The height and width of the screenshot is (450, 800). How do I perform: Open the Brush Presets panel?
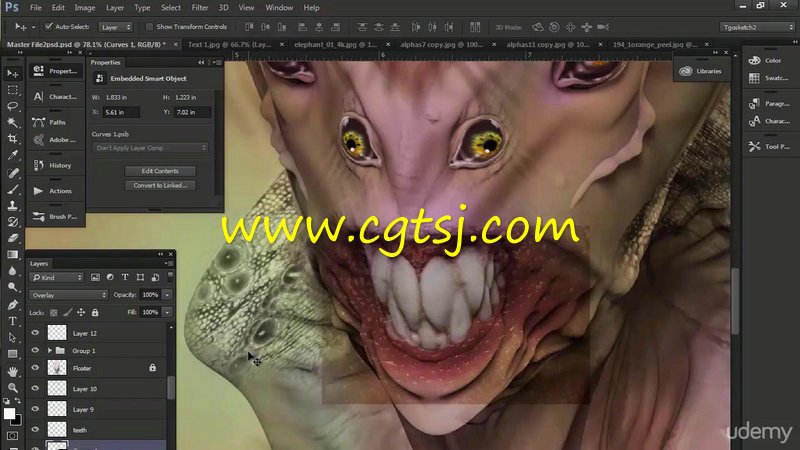[55, 217]
